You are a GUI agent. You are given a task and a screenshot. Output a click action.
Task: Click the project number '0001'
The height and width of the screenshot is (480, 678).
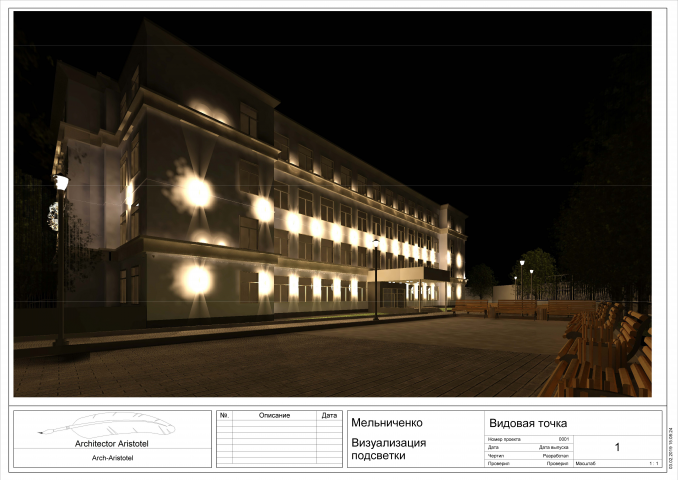pyautogui.click(x=564, y=439)
